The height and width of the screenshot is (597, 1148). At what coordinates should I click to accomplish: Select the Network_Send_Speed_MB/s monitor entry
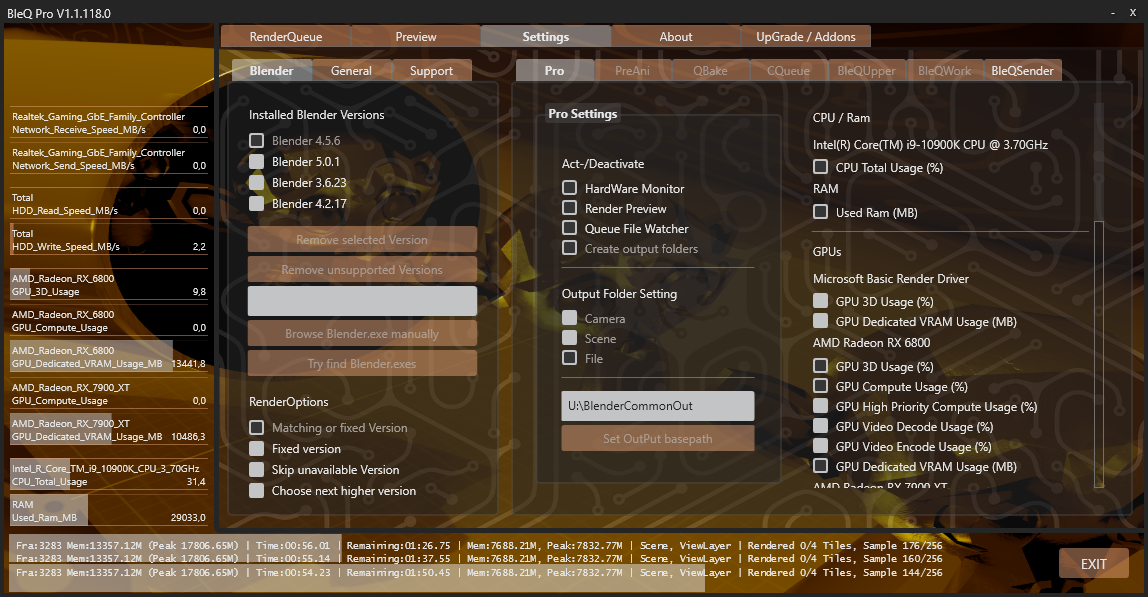coord(109,159)
